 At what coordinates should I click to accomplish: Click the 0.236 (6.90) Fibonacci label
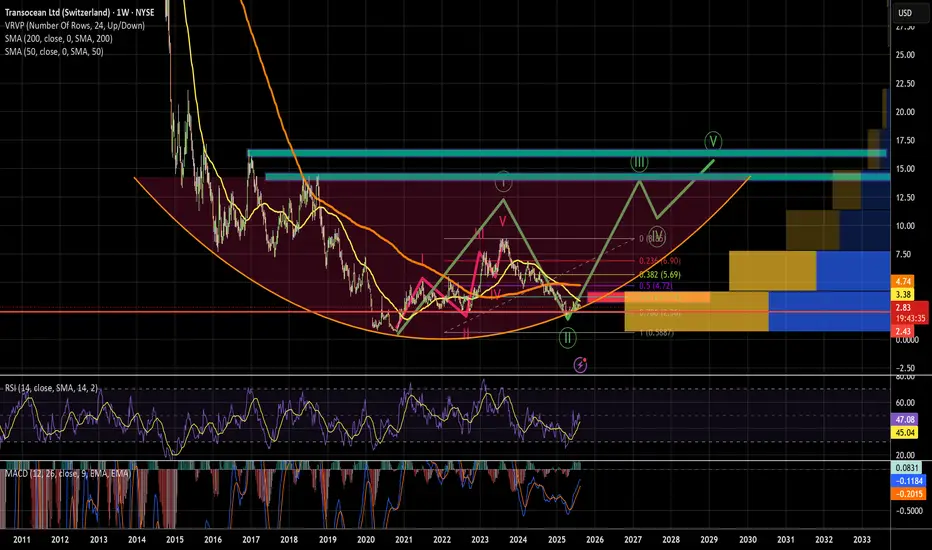(660, 261)
